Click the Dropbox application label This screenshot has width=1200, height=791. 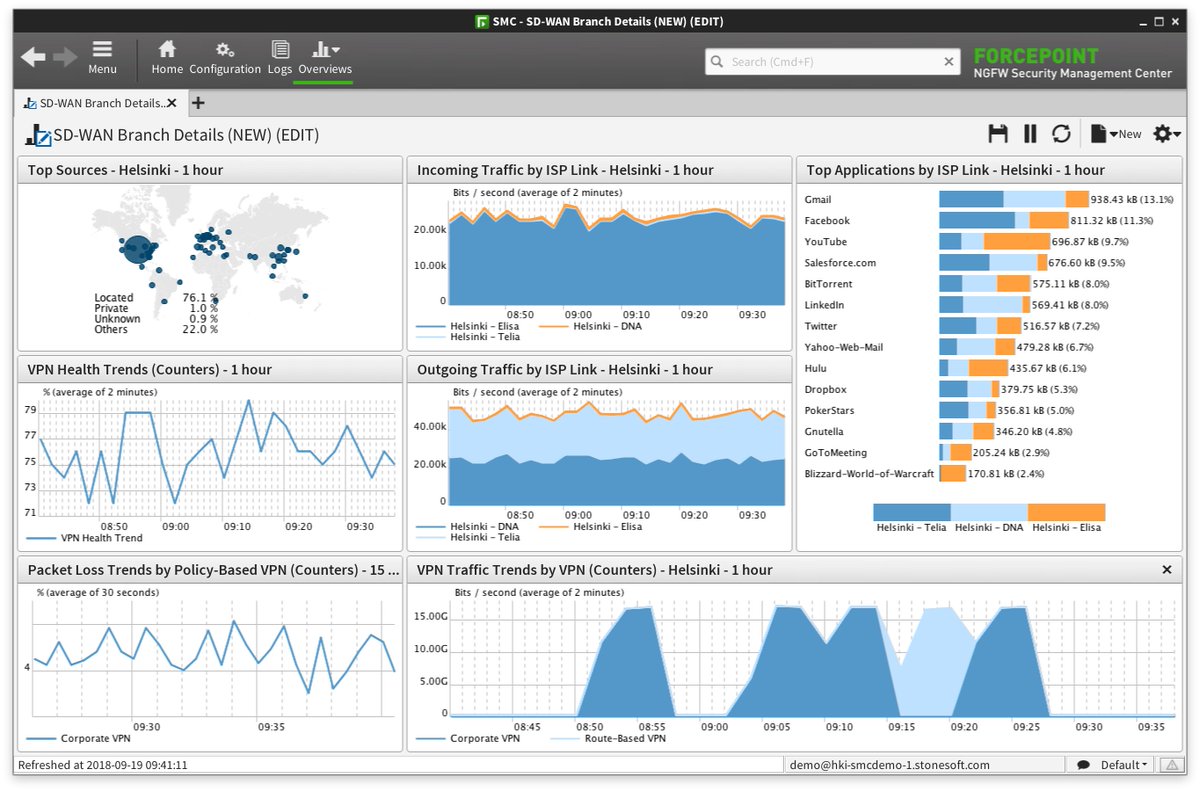point(825,389)
